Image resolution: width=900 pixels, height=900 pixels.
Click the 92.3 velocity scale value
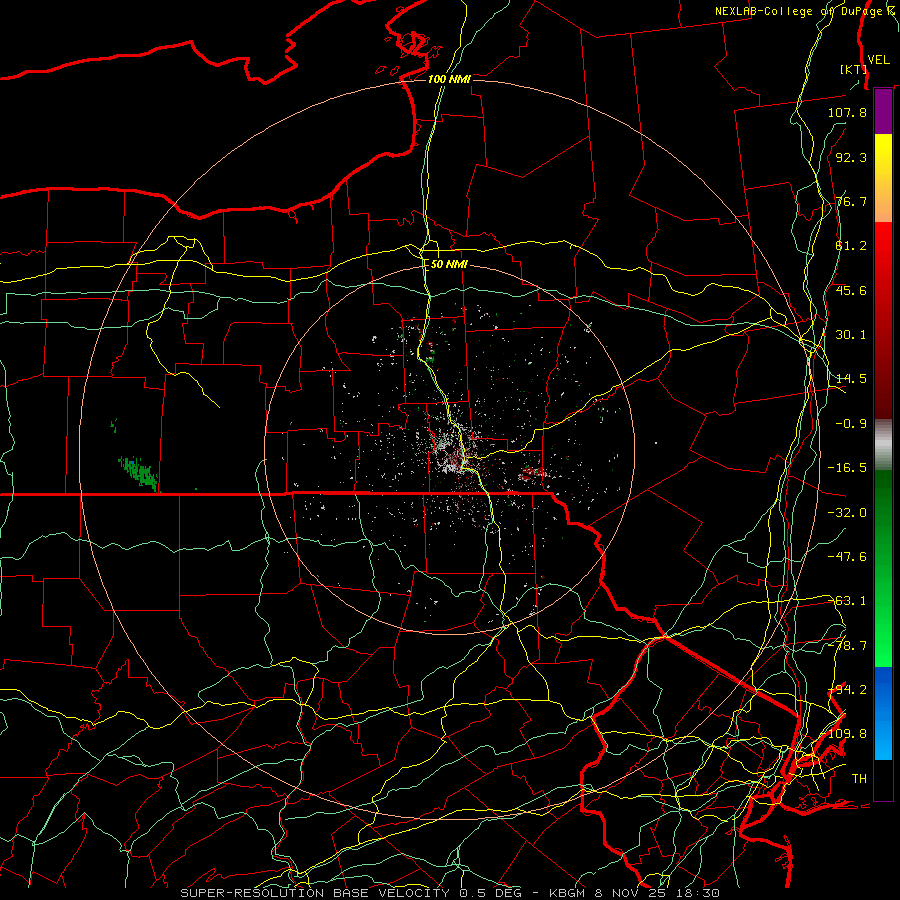coord(851,157)
